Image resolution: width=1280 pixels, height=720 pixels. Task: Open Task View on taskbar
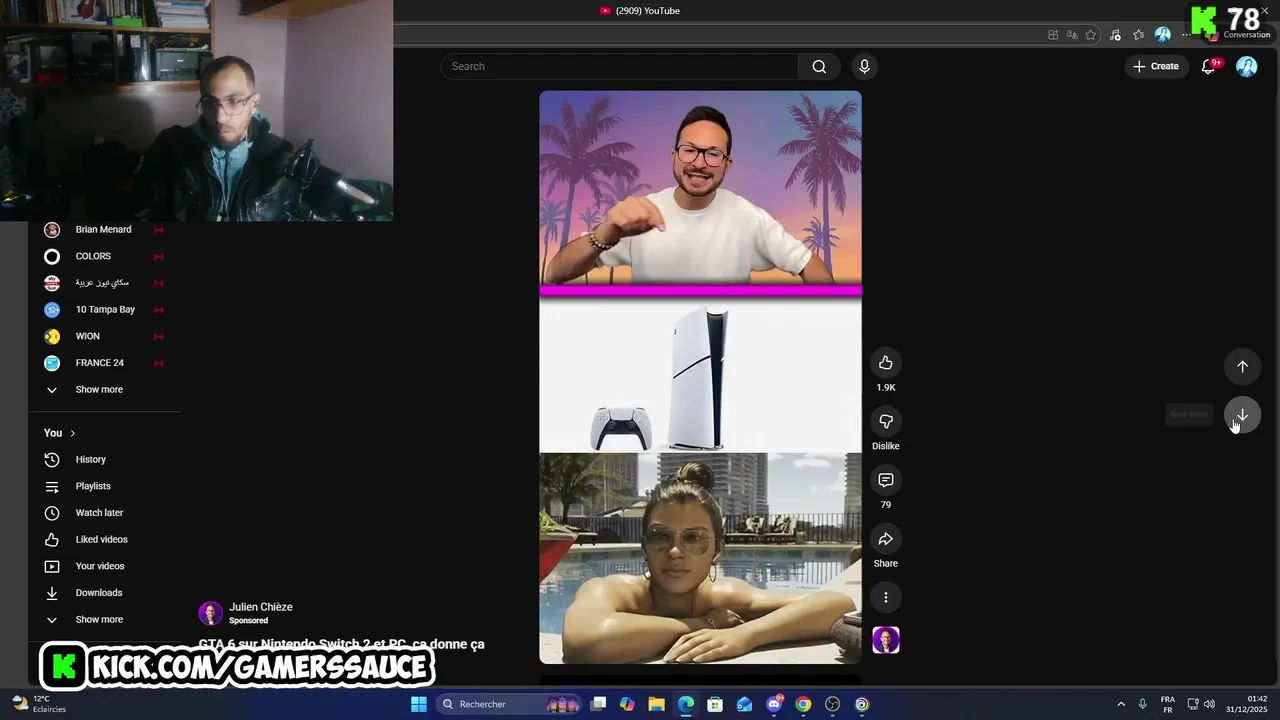click(x=598, y=704)
